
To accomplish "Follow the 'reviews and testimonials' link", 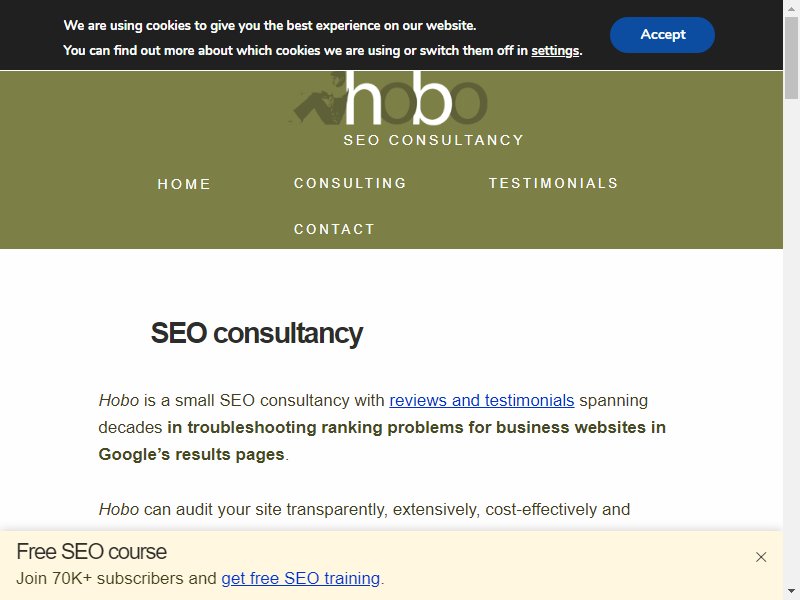I will (482, 401).
